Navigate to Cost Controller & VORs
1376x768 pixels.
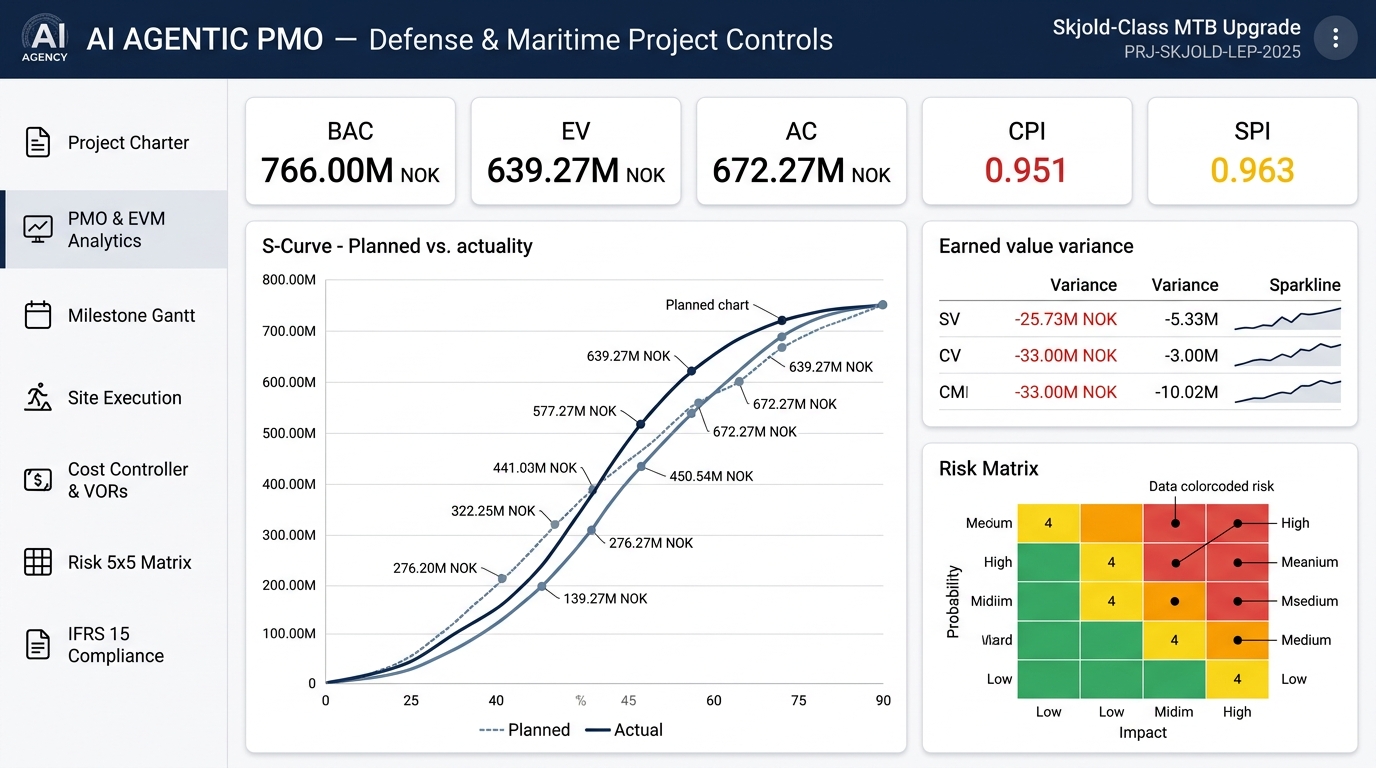point(113,480)
